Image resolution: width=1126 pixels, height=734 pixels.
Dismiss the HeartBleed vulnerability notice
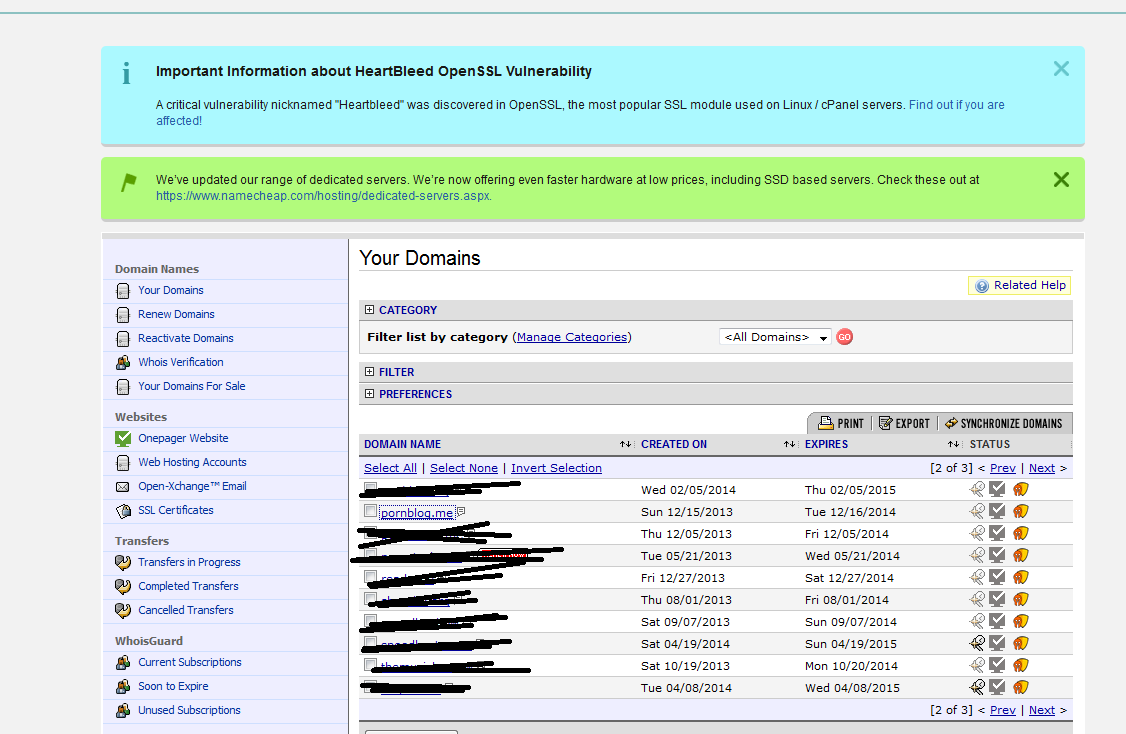point(1061,69)
